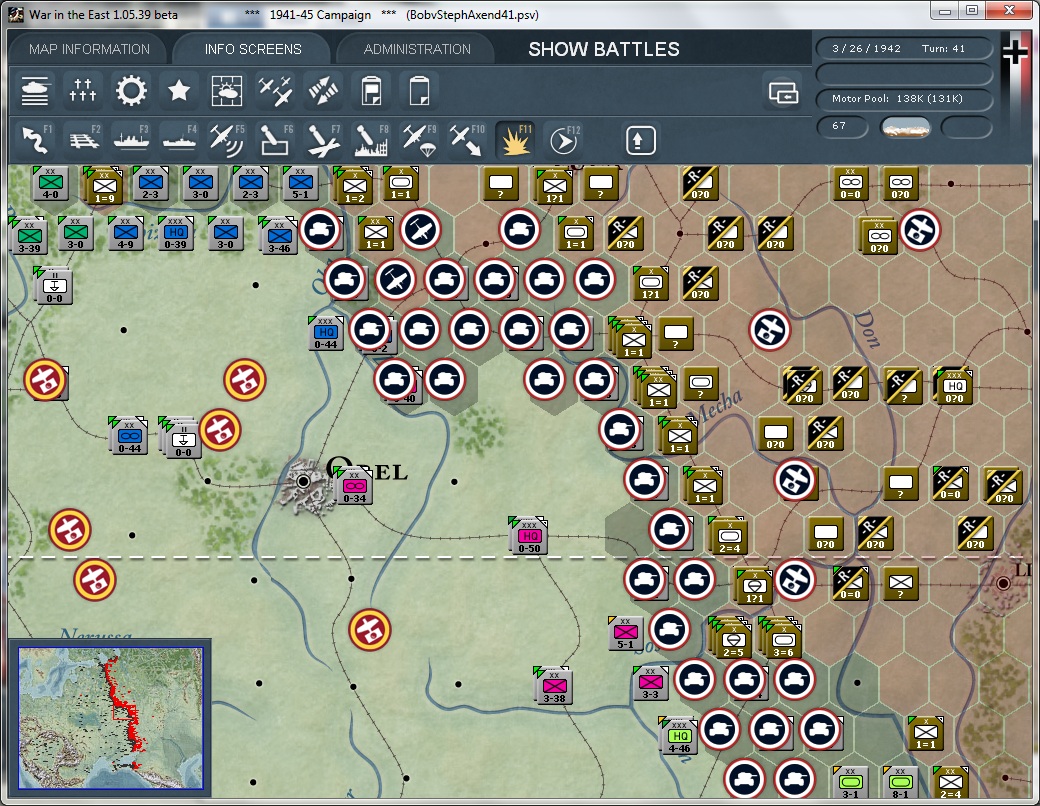This screenshot has width=1040, height=806.
Task: Click F12 end turn button
Action: point(564,139)
